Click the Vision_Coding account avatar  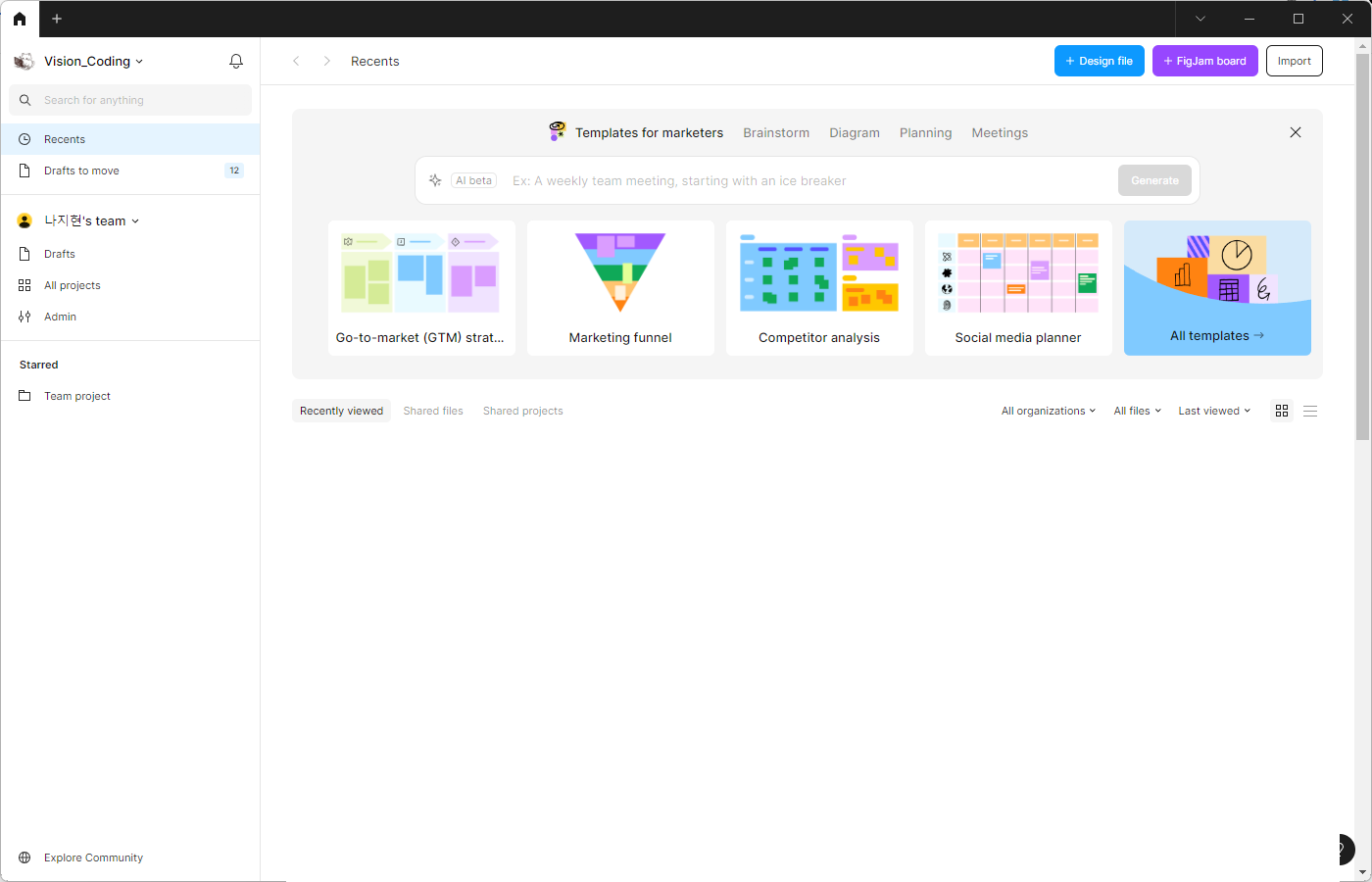[x=24, y=61]
